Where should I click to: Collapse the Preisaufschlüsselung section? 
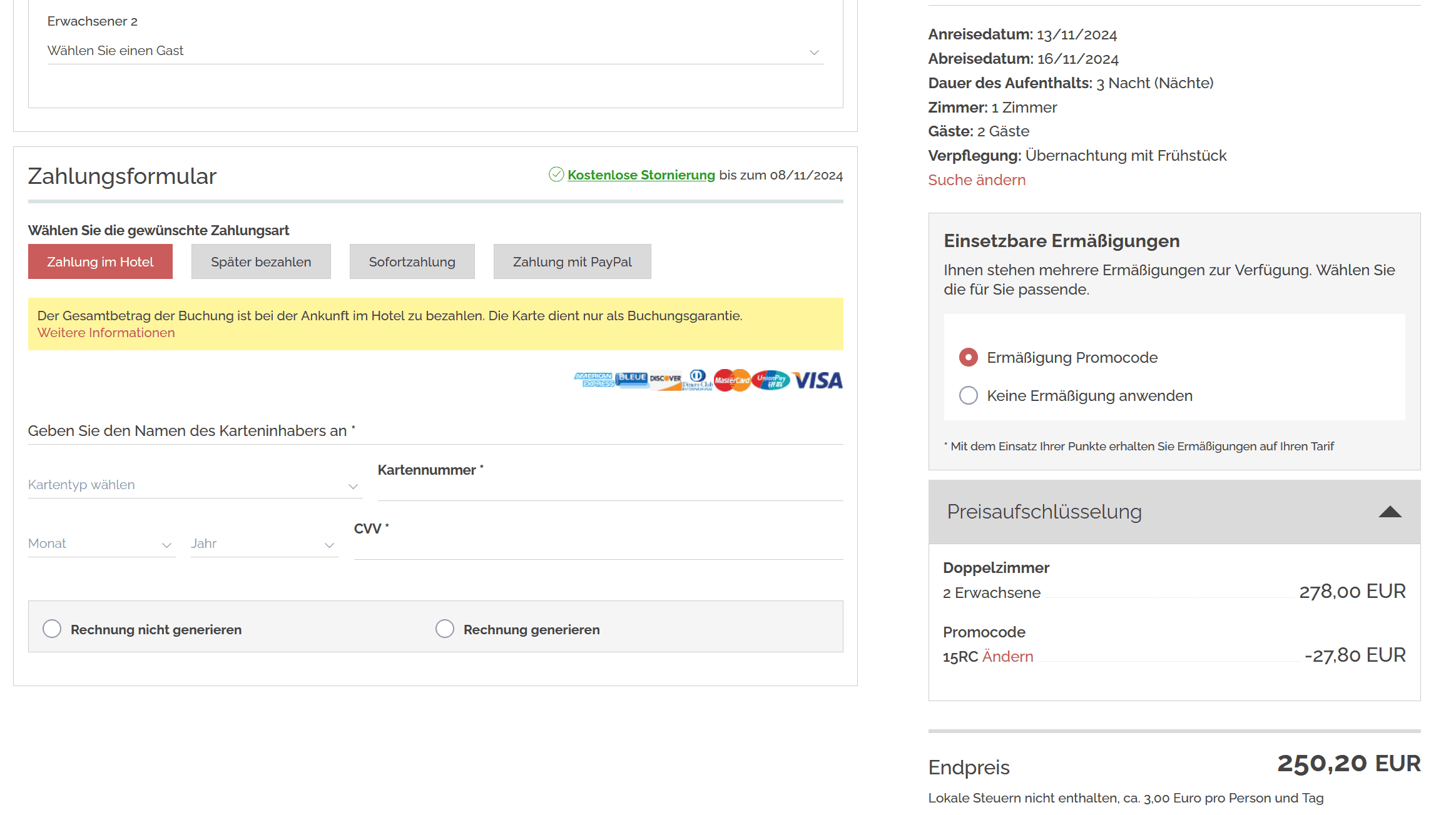point(1390,512)
